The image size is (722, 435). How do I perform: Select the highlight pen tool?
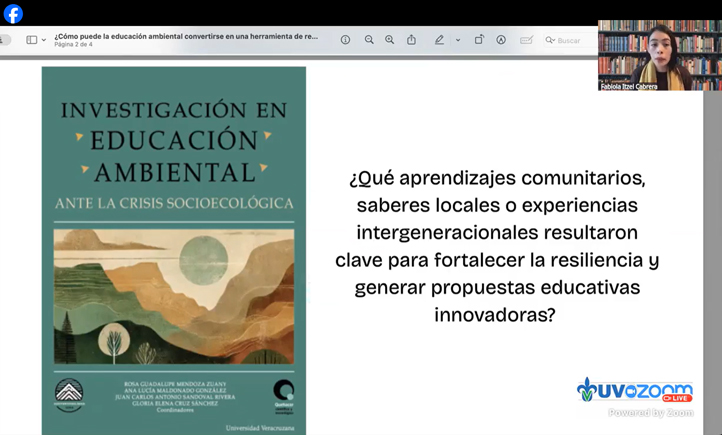(x=439, y=40)
